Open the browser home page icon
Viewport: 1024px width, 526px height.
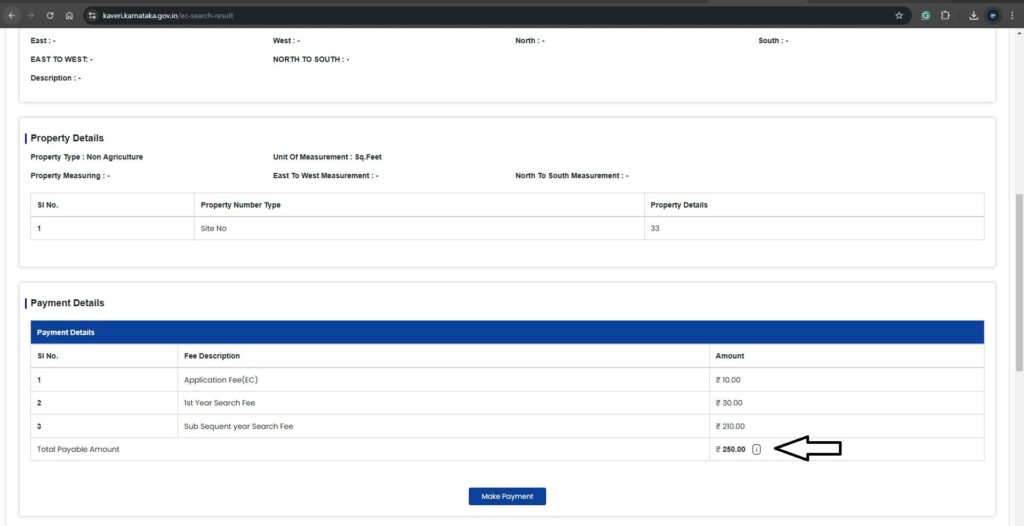pos(69,16)
